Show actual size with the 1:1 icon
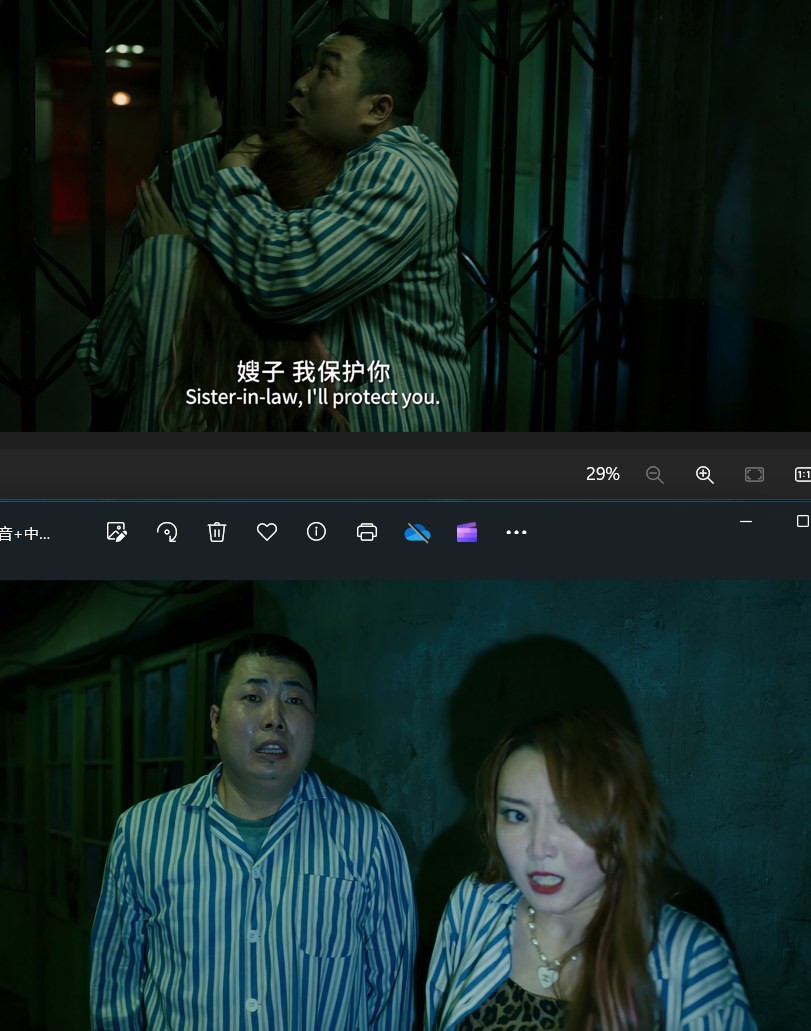 (803, 475)
